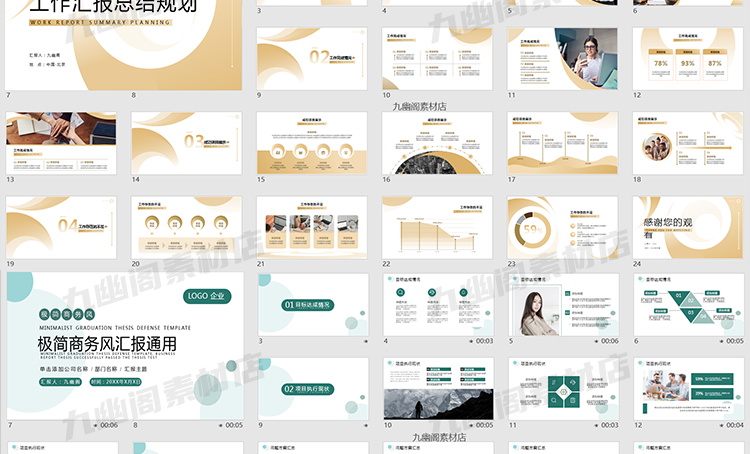Select green slide 12 with meeting photo
The image size is (750, 454).
click(x=689, y=389)
